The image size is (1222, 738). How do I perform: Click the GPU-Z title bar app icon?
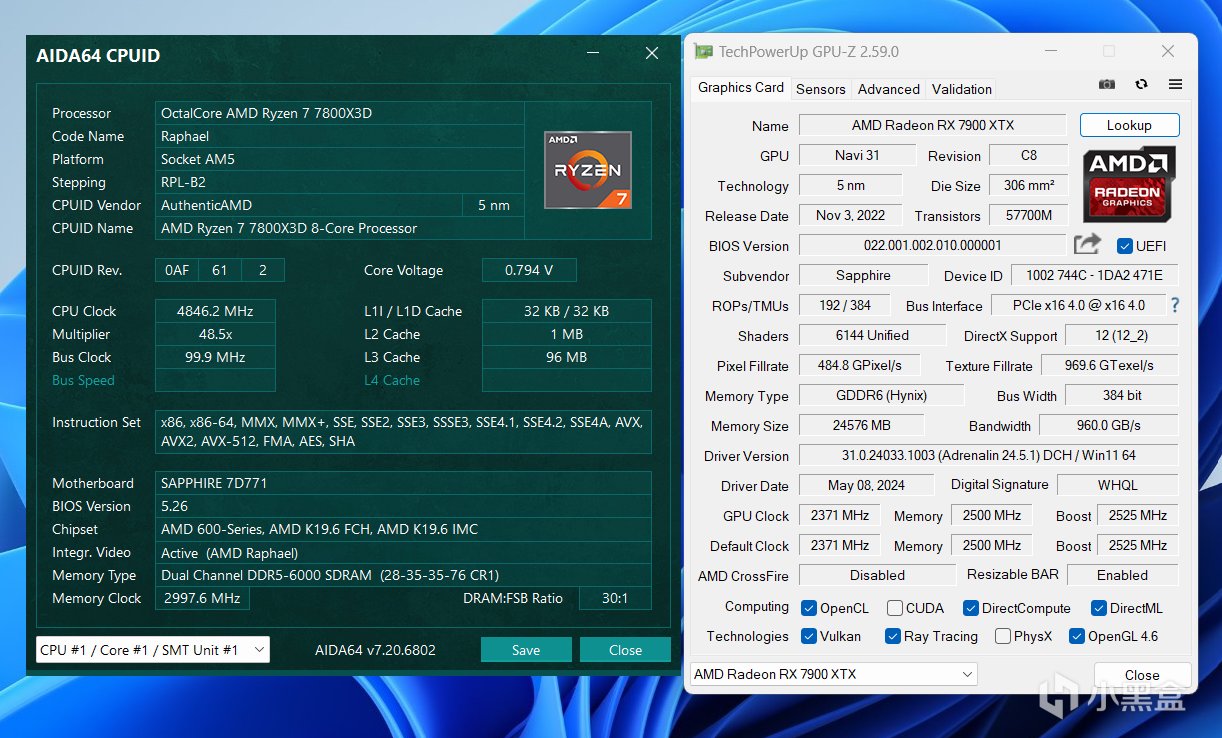(704, 51)
